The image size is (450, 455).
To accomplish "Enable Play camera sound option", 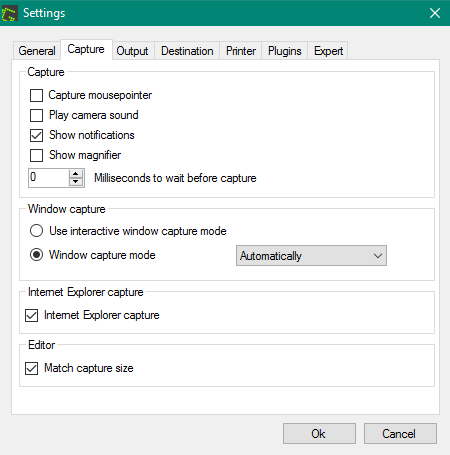I will pyautogui.click(x=36, y=115).
